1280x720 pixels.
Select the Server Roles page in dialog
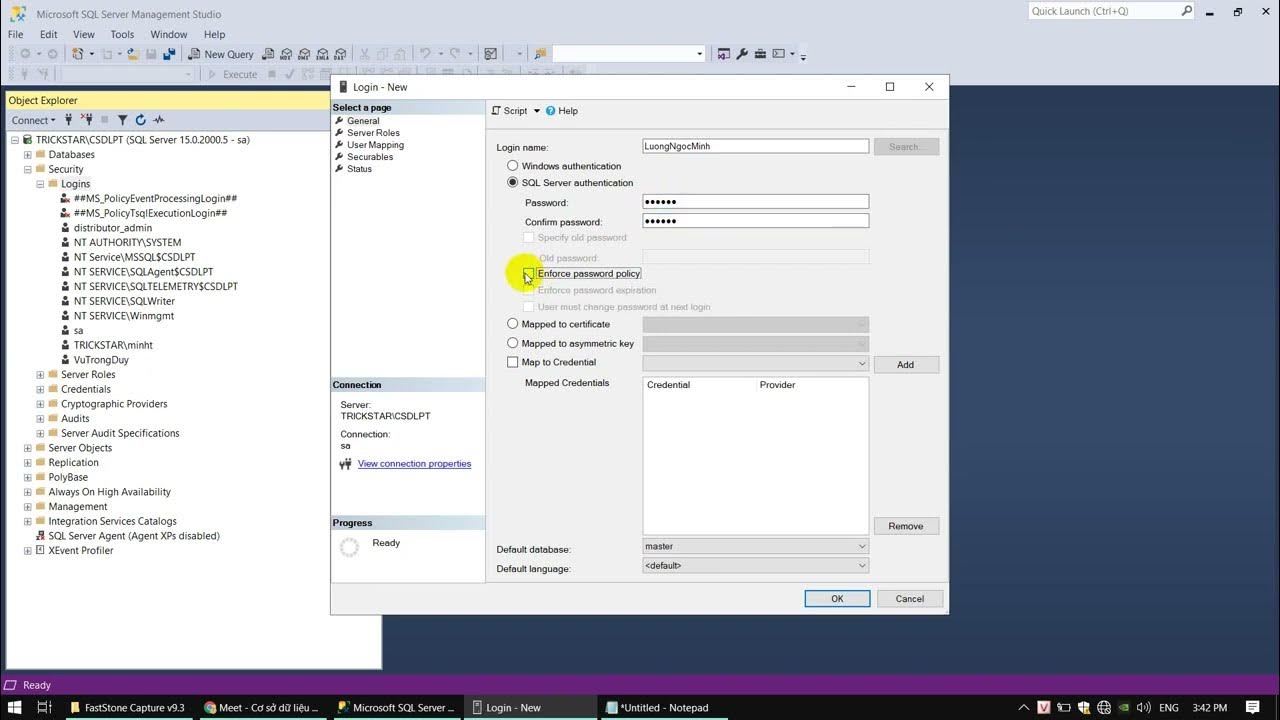click(x=373, y=133)
